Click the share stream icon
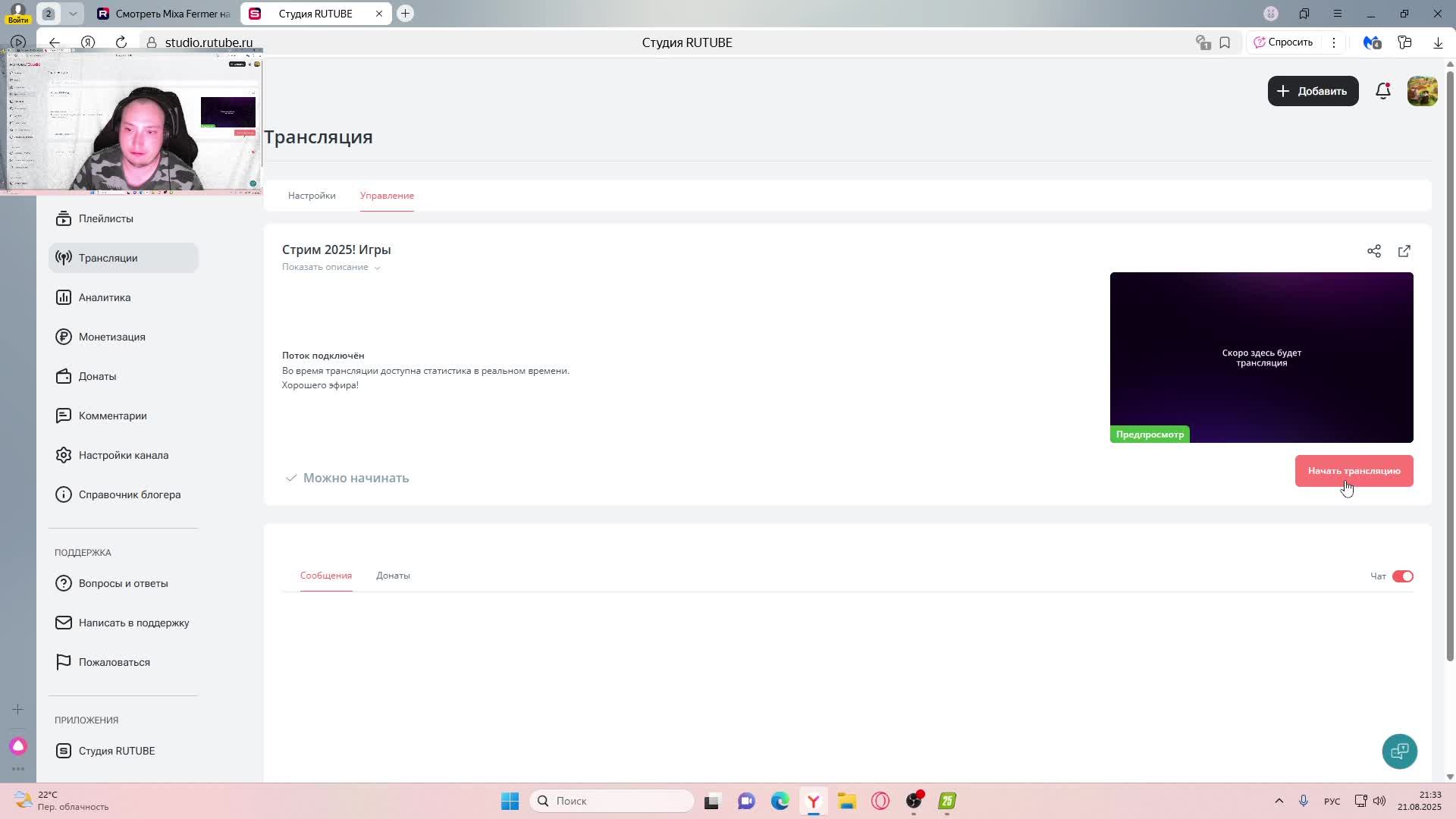 tap(1373, 251)
